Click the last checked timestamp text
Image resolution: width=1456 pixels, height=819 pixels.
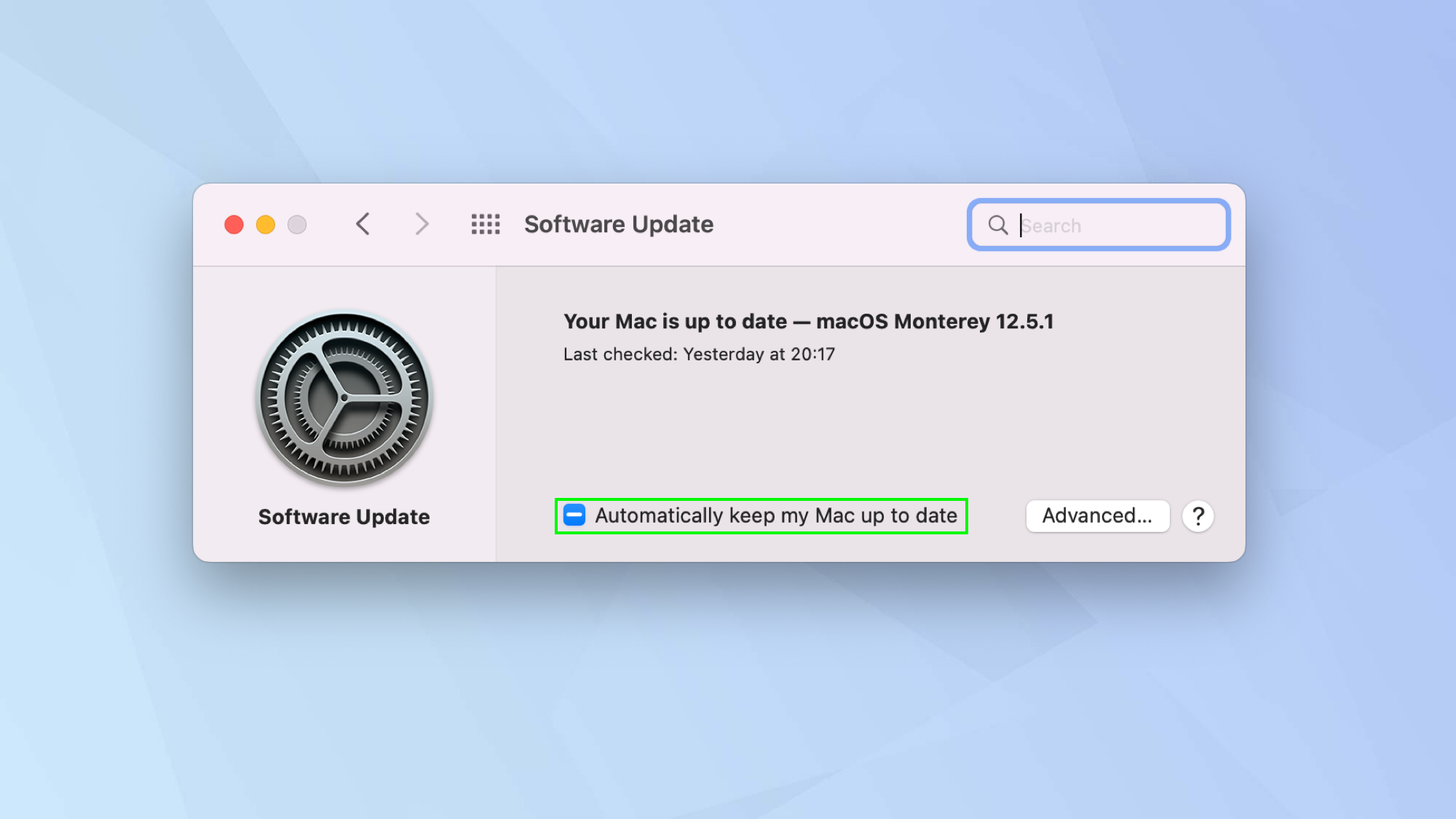[702, 354]
